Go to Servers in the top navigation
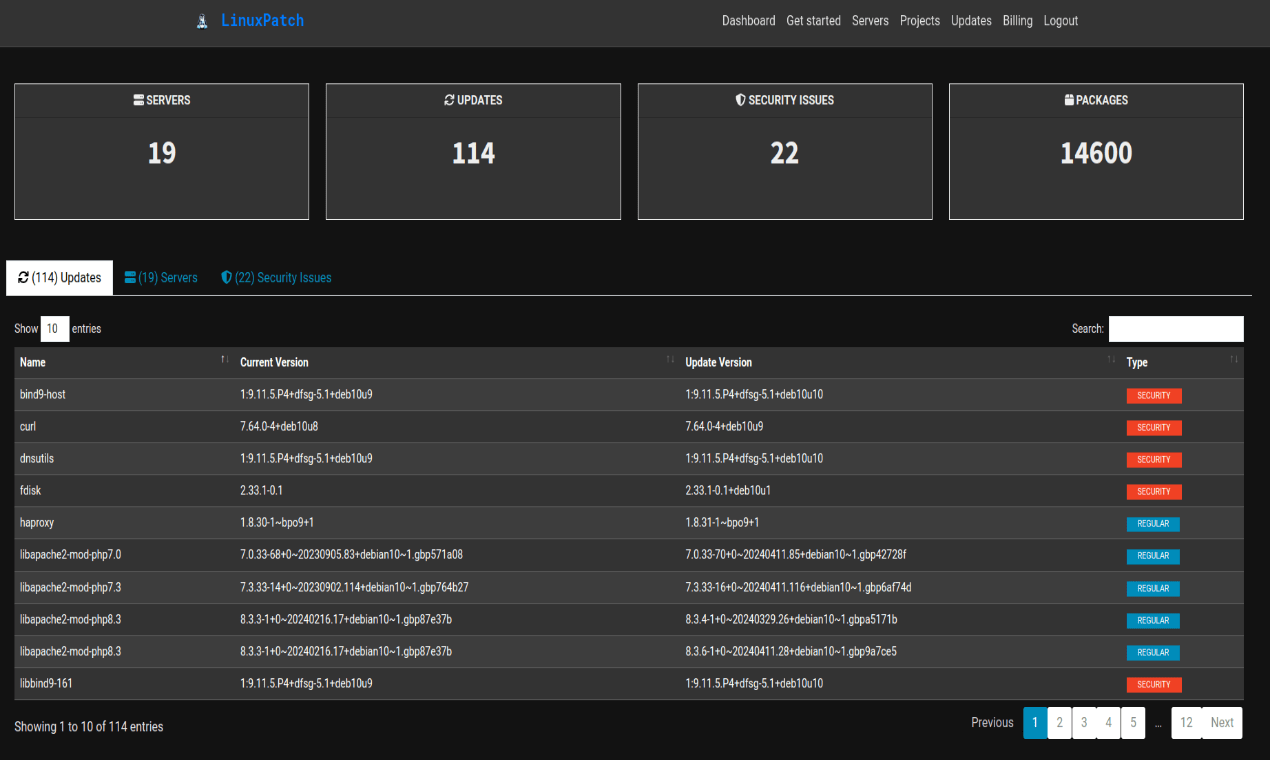 [870, 21]
